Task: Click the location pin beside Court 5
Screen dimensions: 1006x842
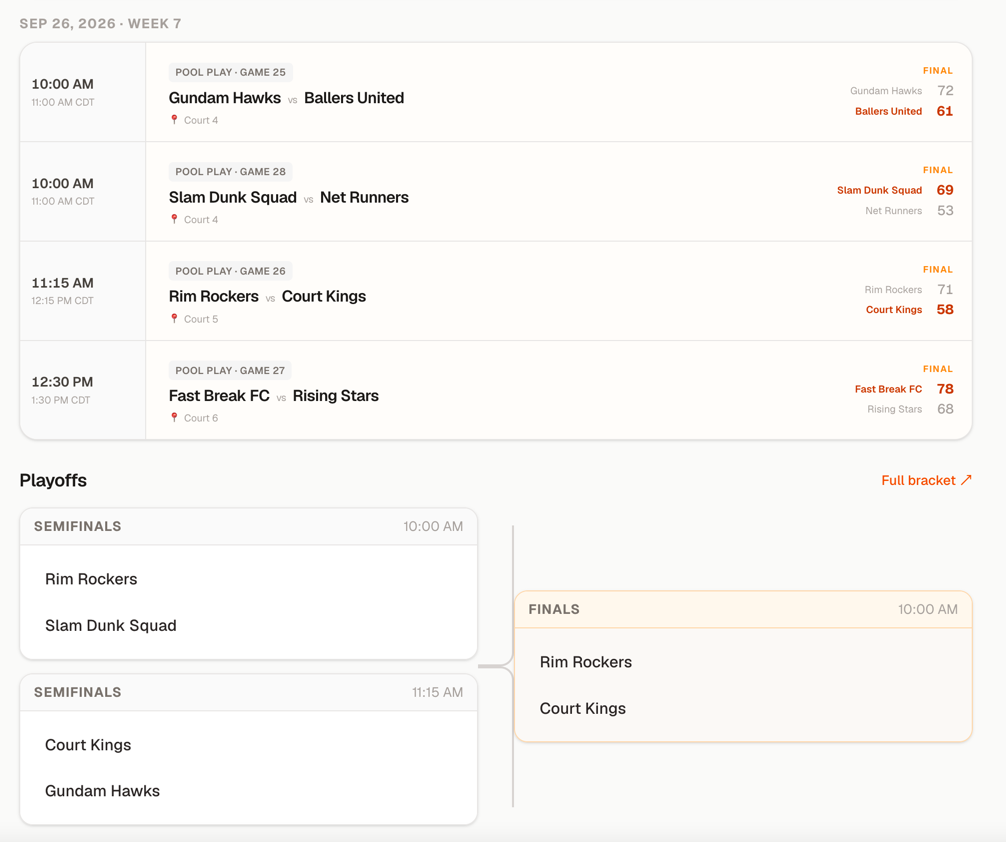Action: coord(174,319)
